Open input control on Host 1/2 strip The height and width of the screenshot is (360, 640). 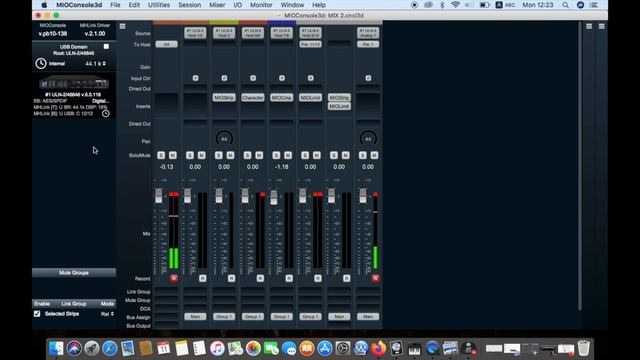pos(196,78)
